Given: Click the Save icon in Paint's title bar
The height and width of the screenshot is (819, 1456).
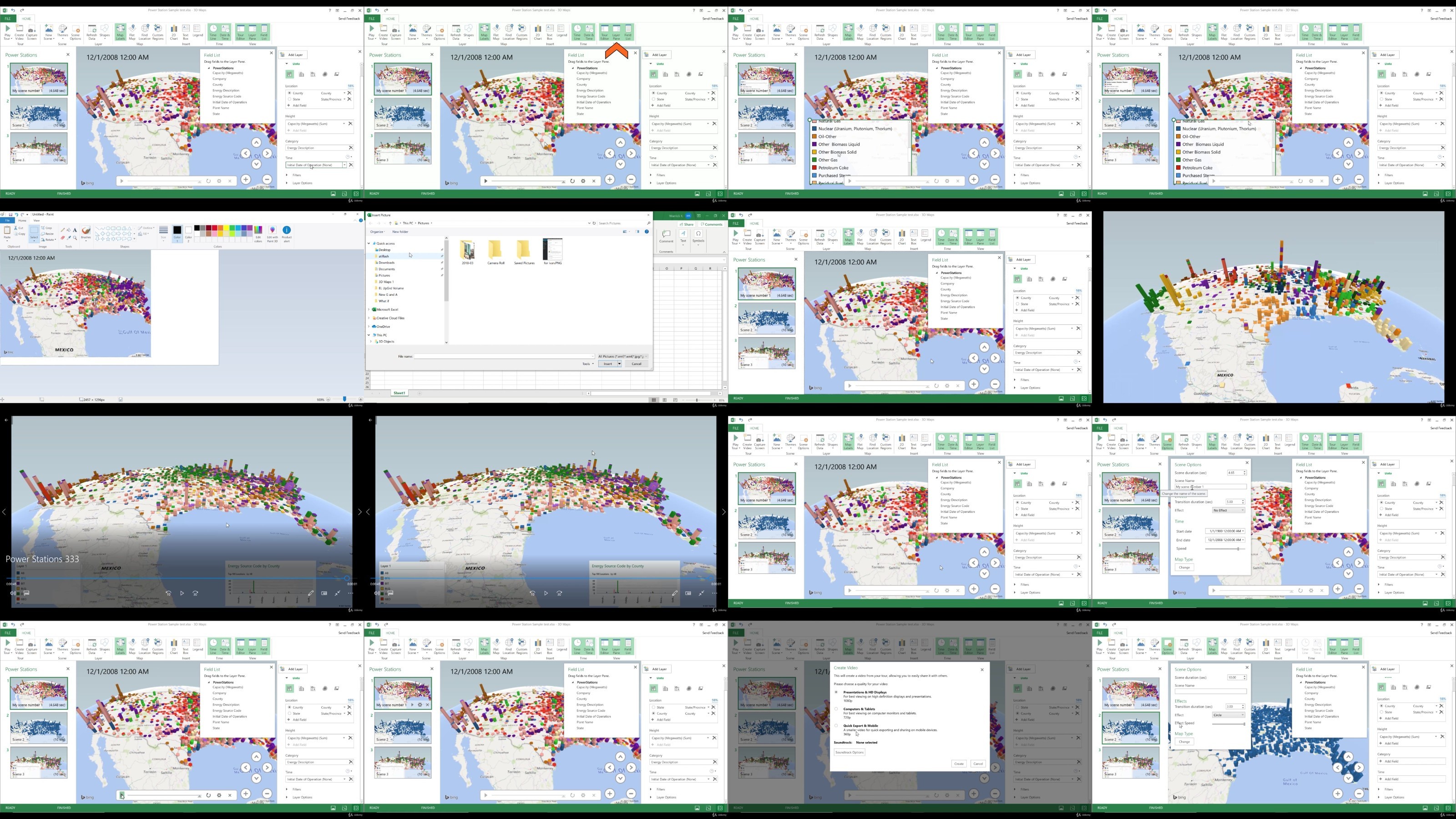Looking at the screenshot, I should (x=10, y=214).
